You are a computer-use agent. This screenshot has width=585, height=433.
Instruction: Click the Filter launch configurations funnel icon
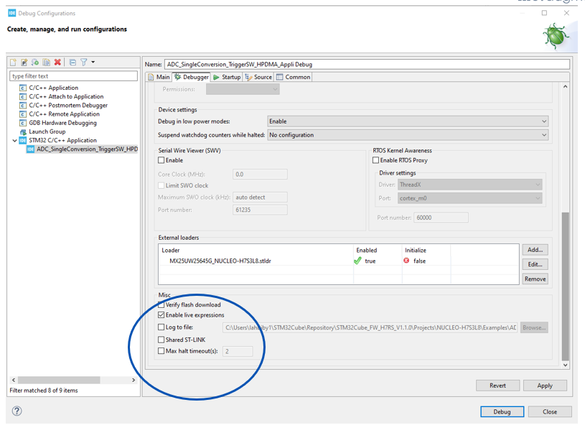coord(84,62)
